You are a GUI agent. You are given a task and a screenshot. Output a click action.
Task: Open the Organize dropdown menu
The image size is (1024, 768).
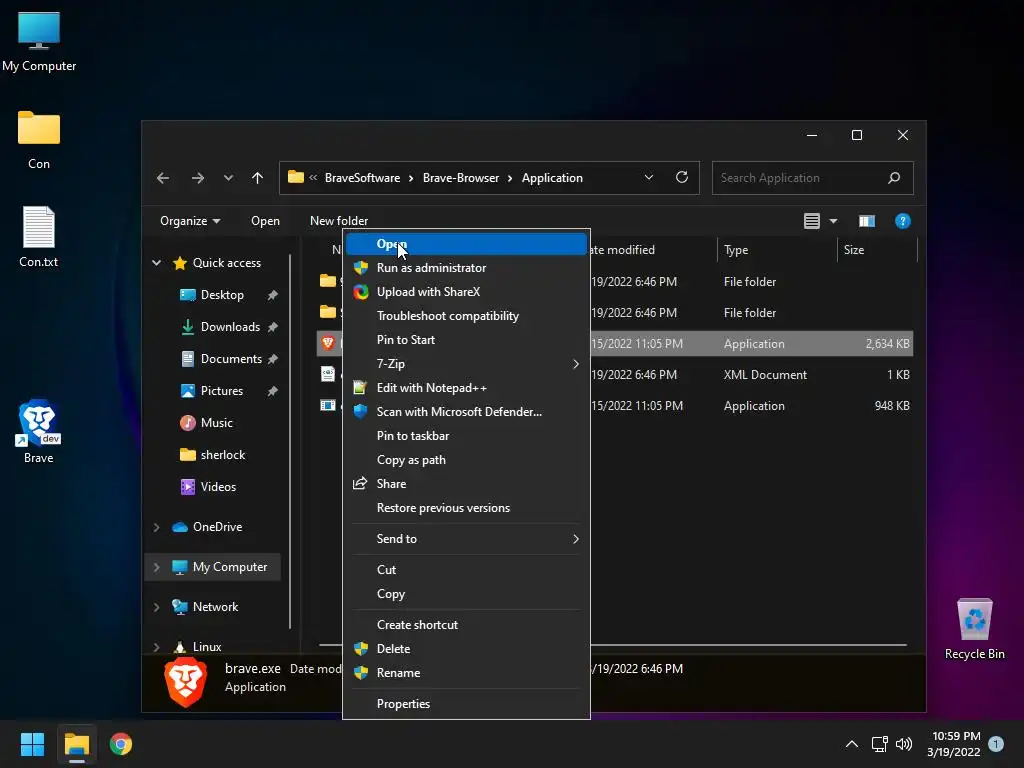(x=190, y=221)
